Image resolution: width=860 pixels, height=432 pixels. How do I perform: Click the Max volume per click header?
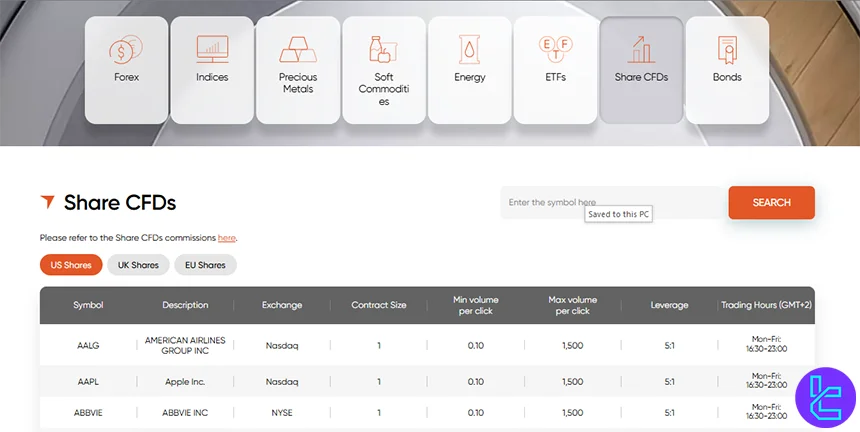pos(573,305)
